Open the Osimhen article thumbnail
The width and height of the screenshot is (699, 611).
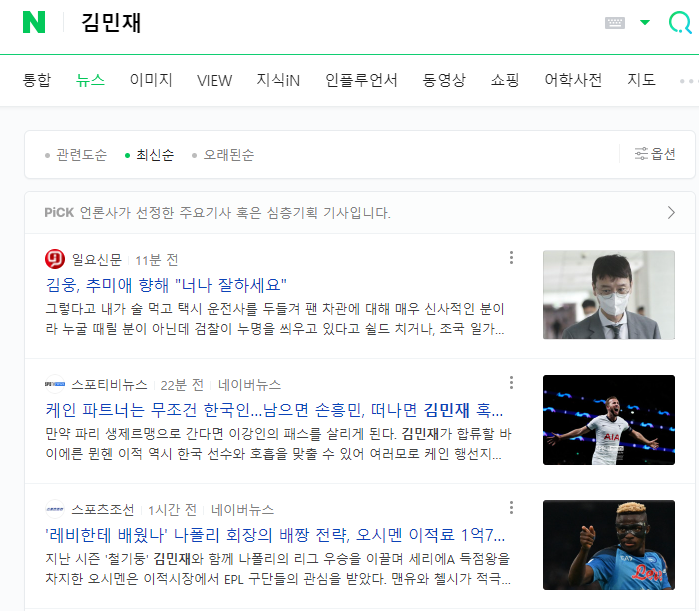point(609,545)
